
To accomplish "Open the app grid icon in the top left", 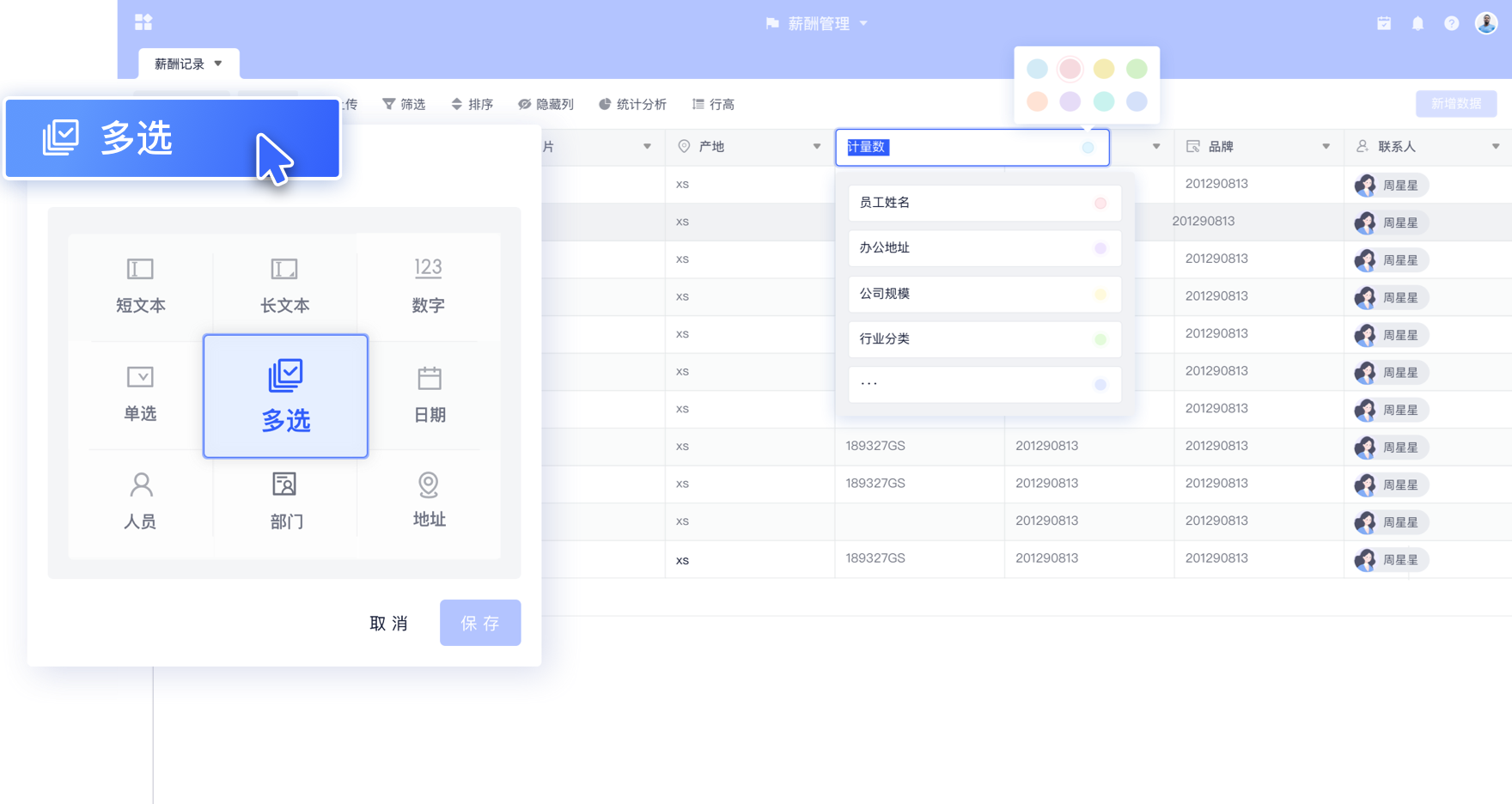I will tap(143, 22).
